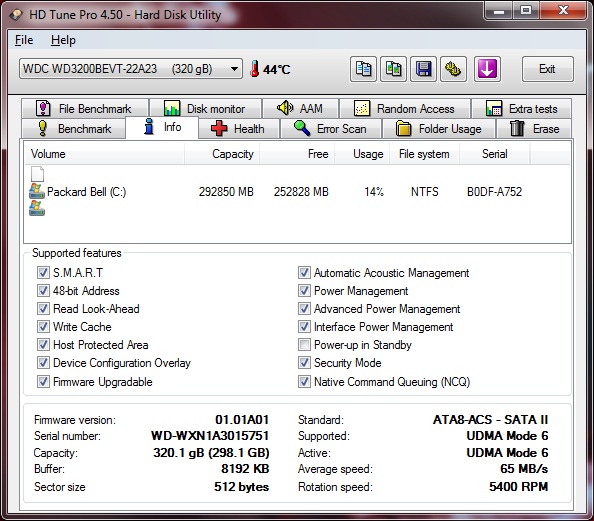Toggle the Read Look-Ahead checkbox

tap(43, 308)
